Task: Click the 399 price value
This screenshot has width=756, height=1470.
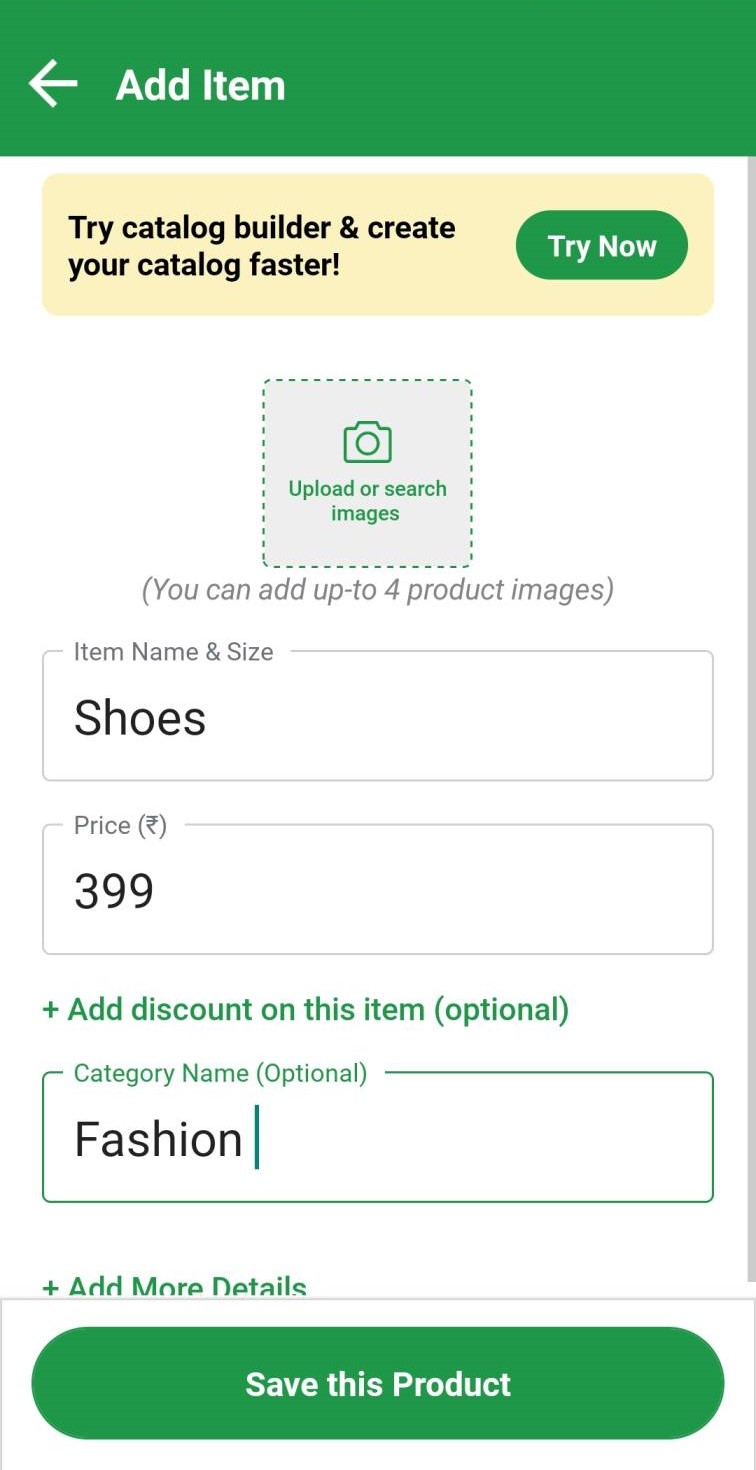Action: (114, 891)
